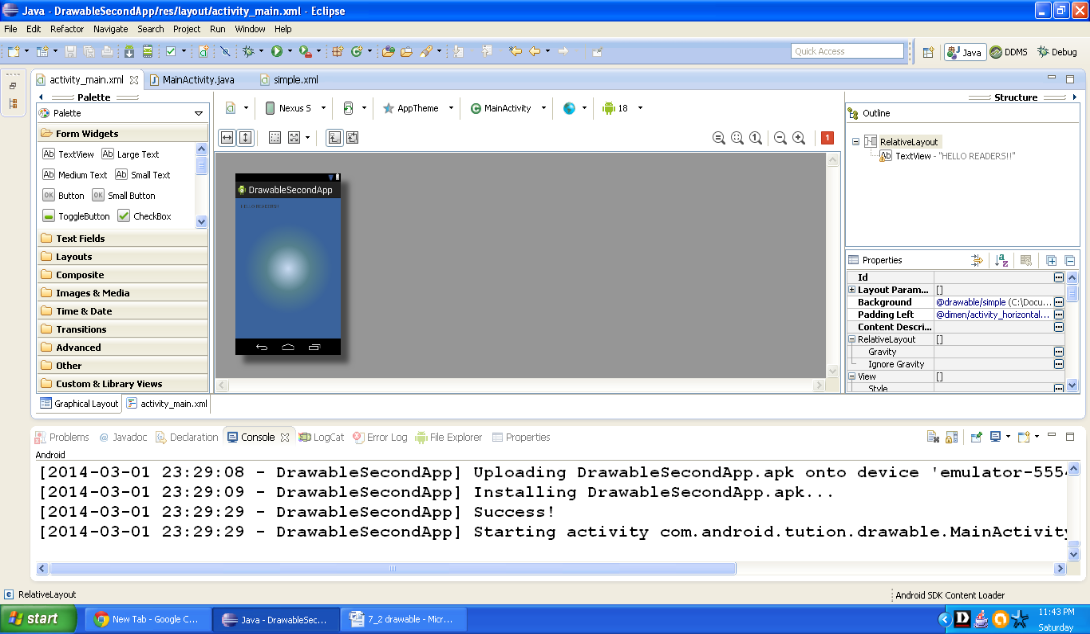Switch to DDMS perspective

click(1009, 52)
